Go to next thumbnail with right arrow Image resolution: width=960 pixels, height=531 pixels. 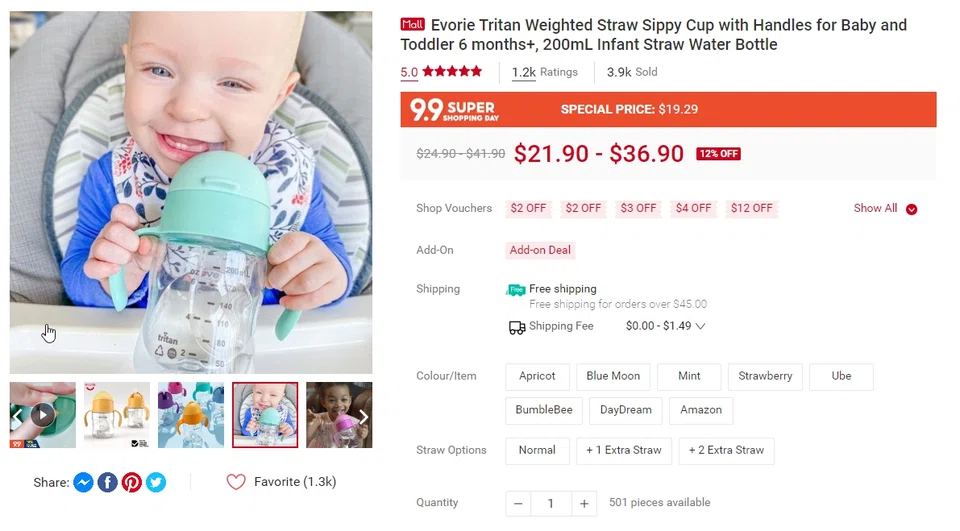pyautogui.click(x=364, y=416)
